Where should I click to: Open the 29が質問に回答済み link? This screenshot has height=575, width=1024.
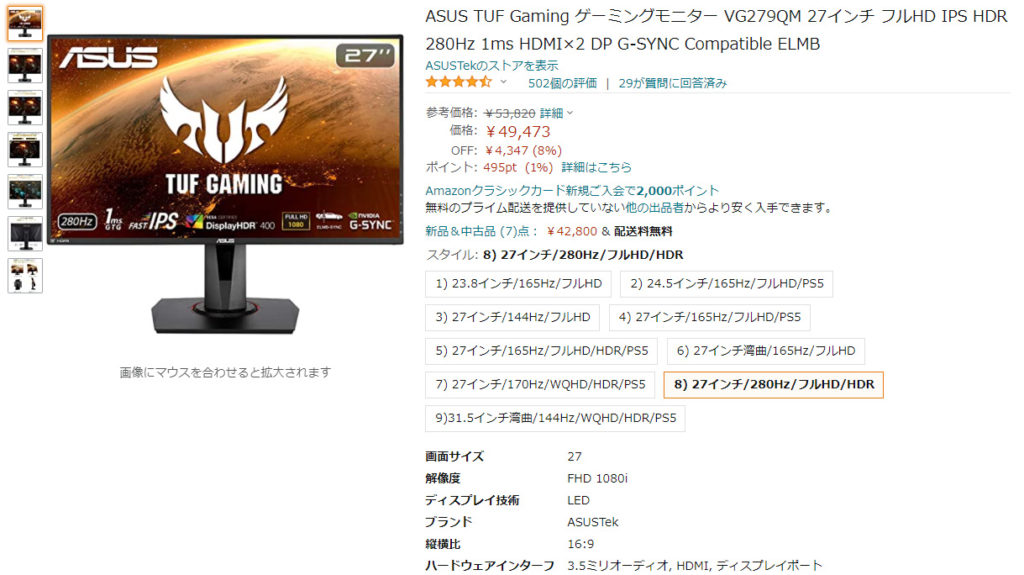point(673,83)
